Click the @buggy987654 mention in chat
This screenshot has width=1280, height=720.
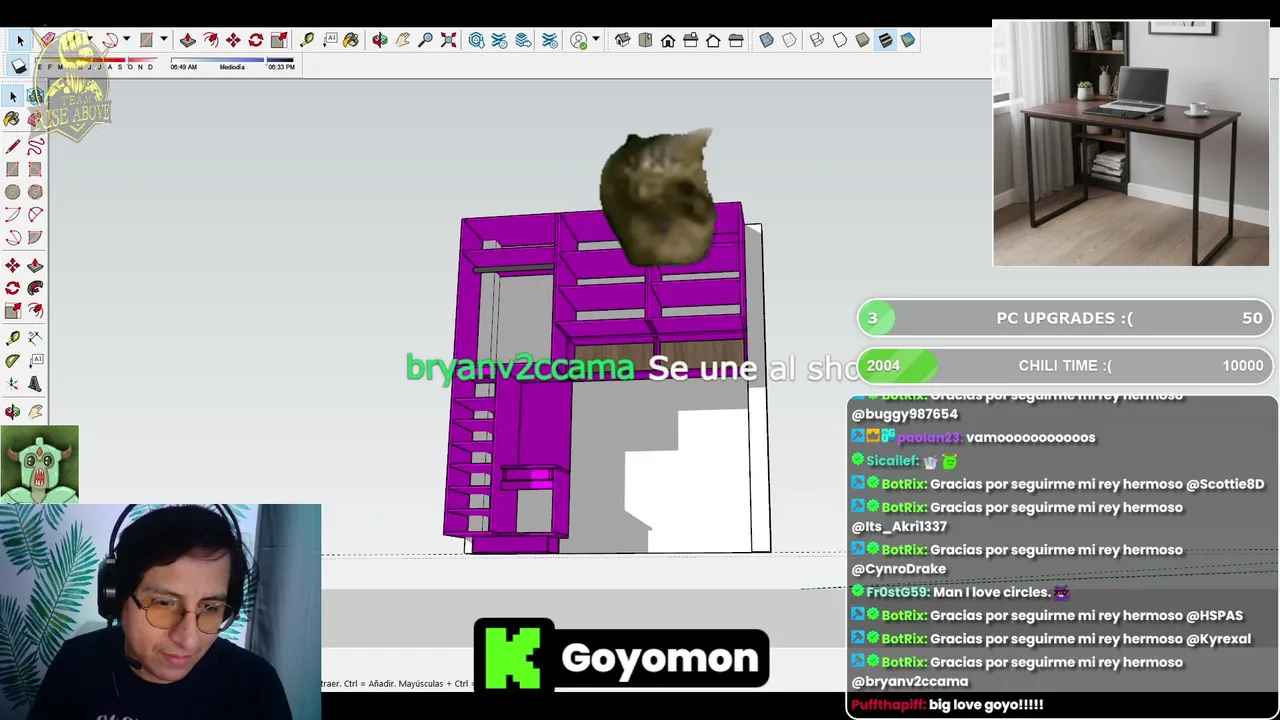904,414
